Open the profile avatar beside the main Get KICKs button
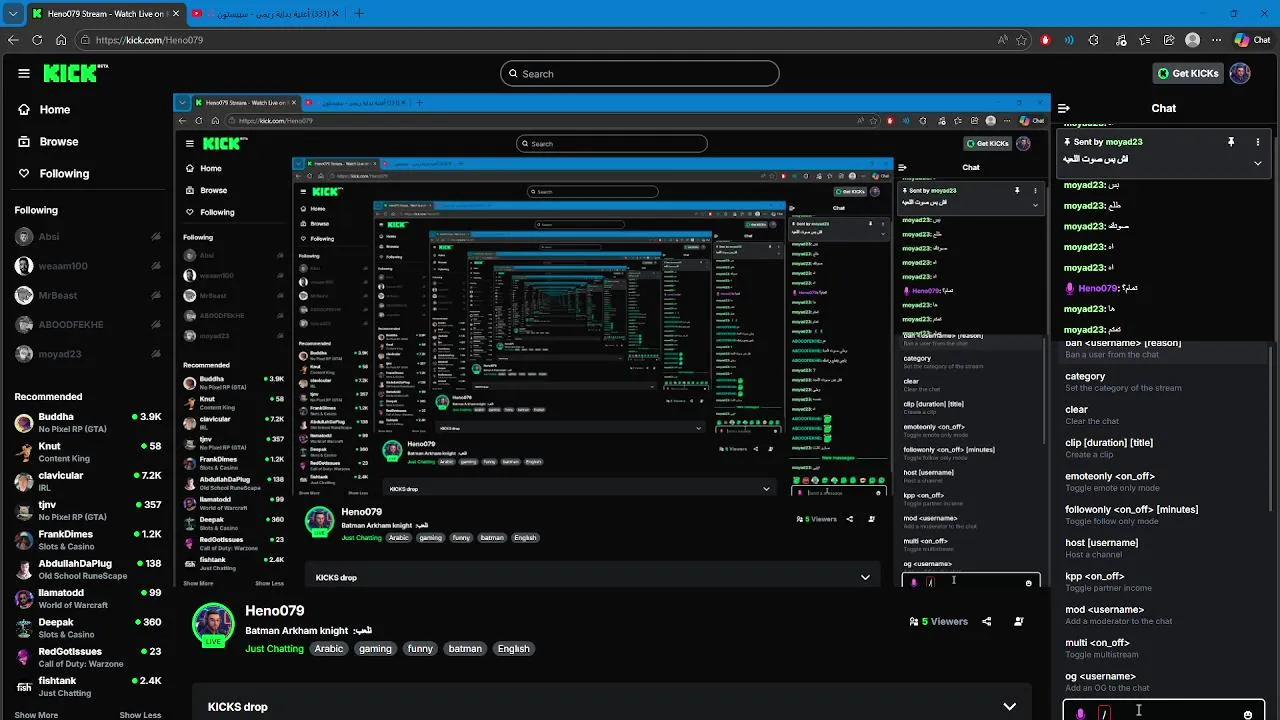This screenshot has height=720, width=1280. 1240,73
